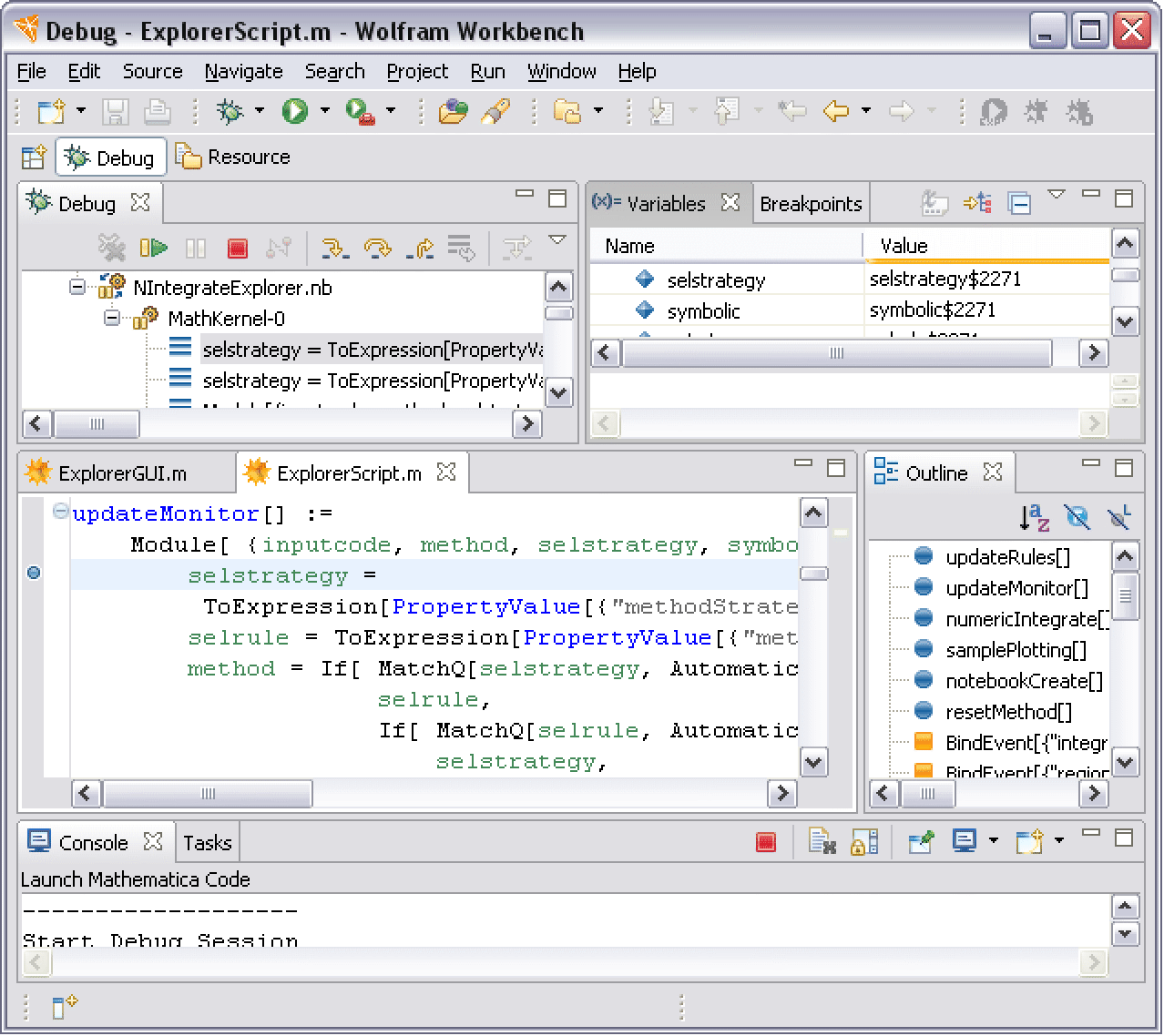The height and width of the screenshot is (1036, 1164).
Task: Collapse the NIntegrateExplorer.nb tree node
Action: [77, 287]
